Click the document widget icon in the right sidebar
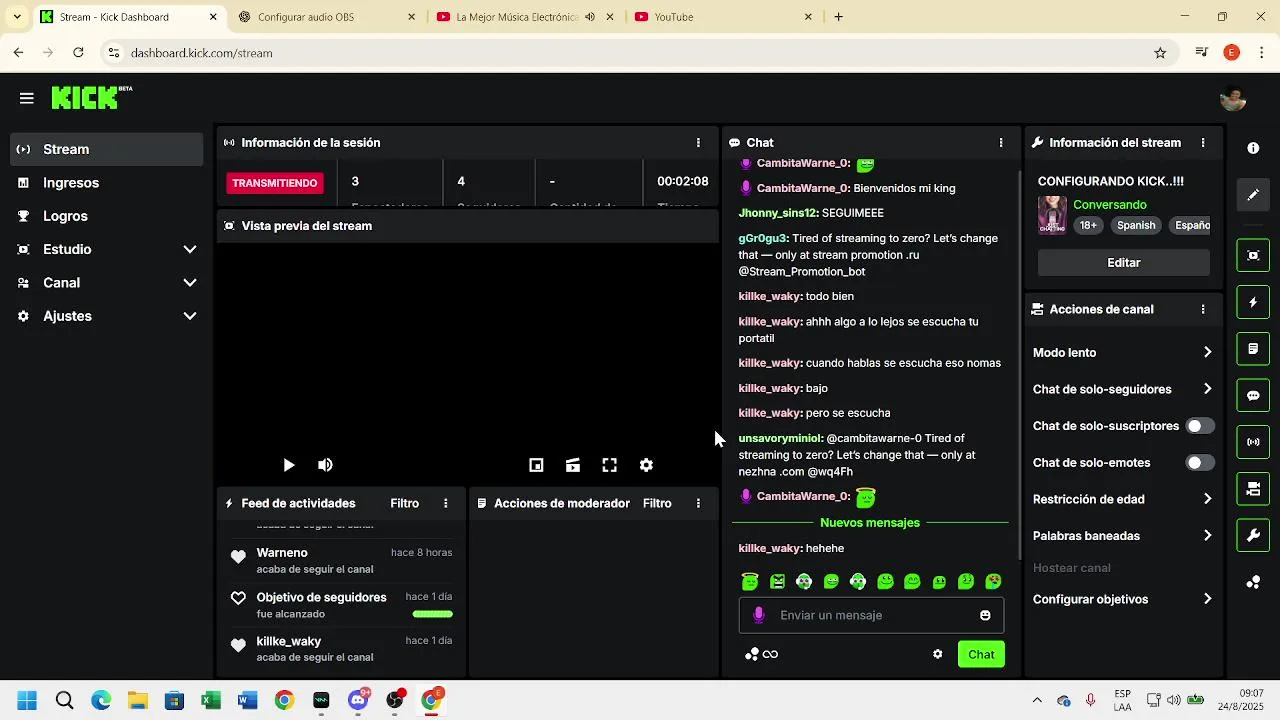This screenshot has width=1280, height=720. pyautogui.click(x=1253, y=349)
